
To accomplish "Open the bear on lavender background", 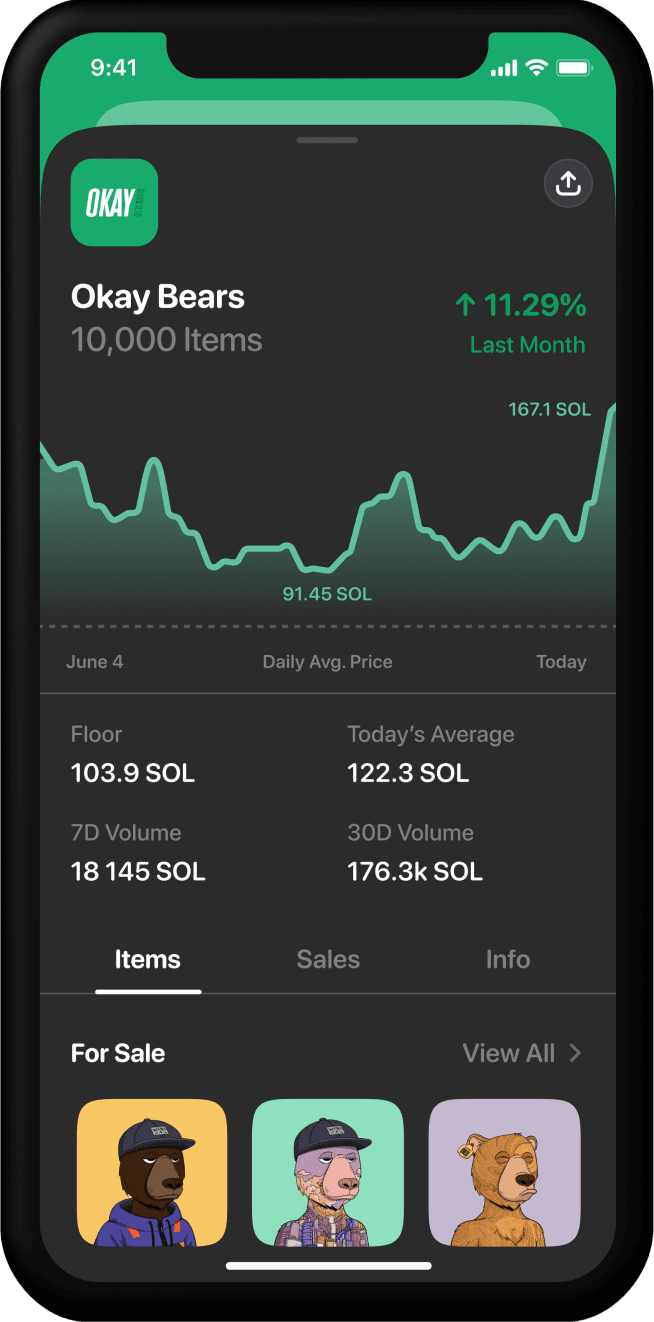I will click(504, 1172).
